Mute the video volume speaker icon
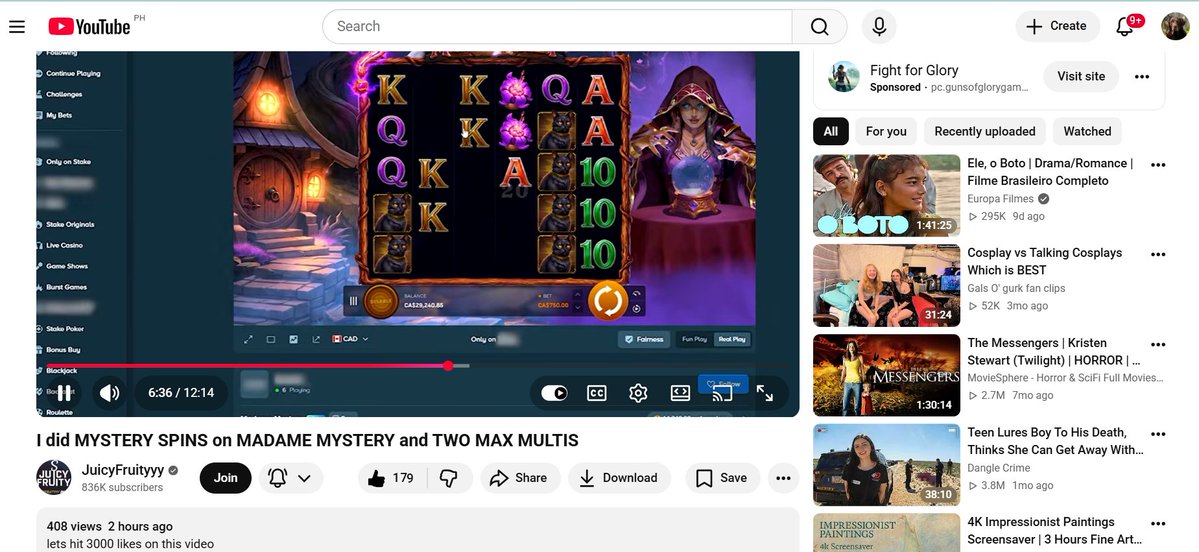The height and width of the screenshot is (552, 1199). [109, 393]
